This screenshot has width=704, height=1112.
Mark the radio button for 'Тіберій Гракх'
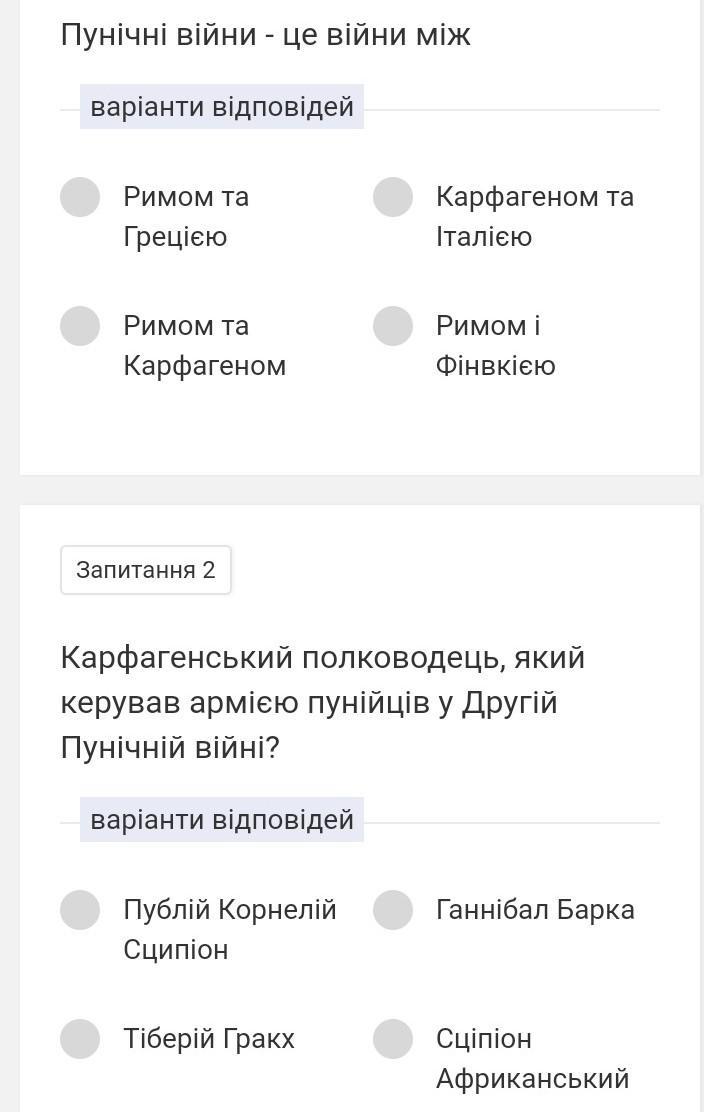click(80, 1039)
